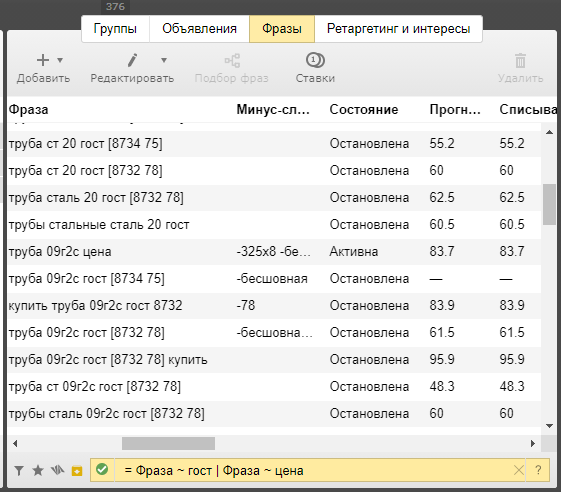Click the Редактировать pencil icon
The image size is (561, 492).
click(132, 60)
